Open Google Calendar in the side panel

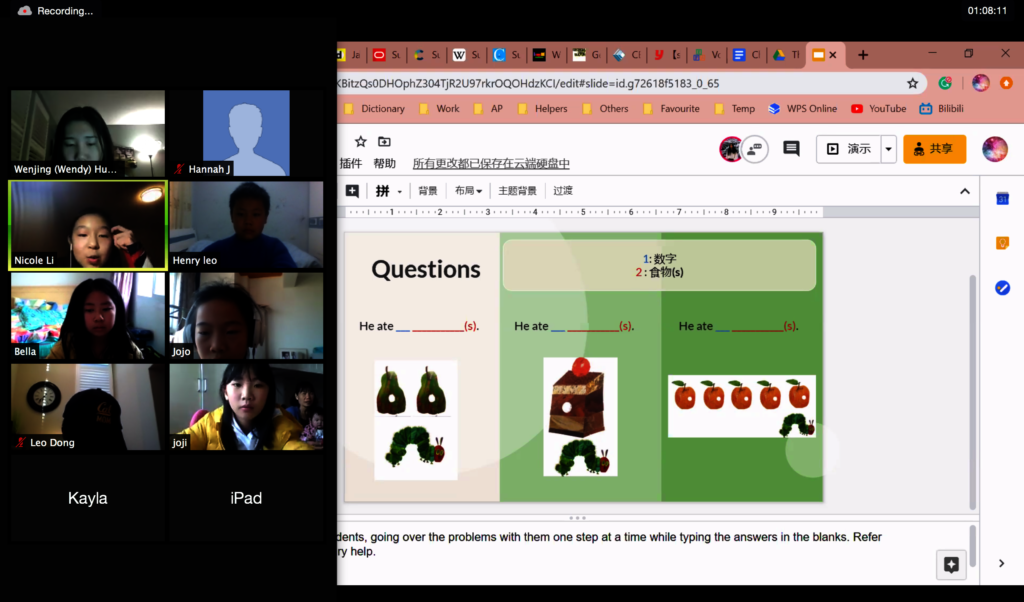[1002, 199]
